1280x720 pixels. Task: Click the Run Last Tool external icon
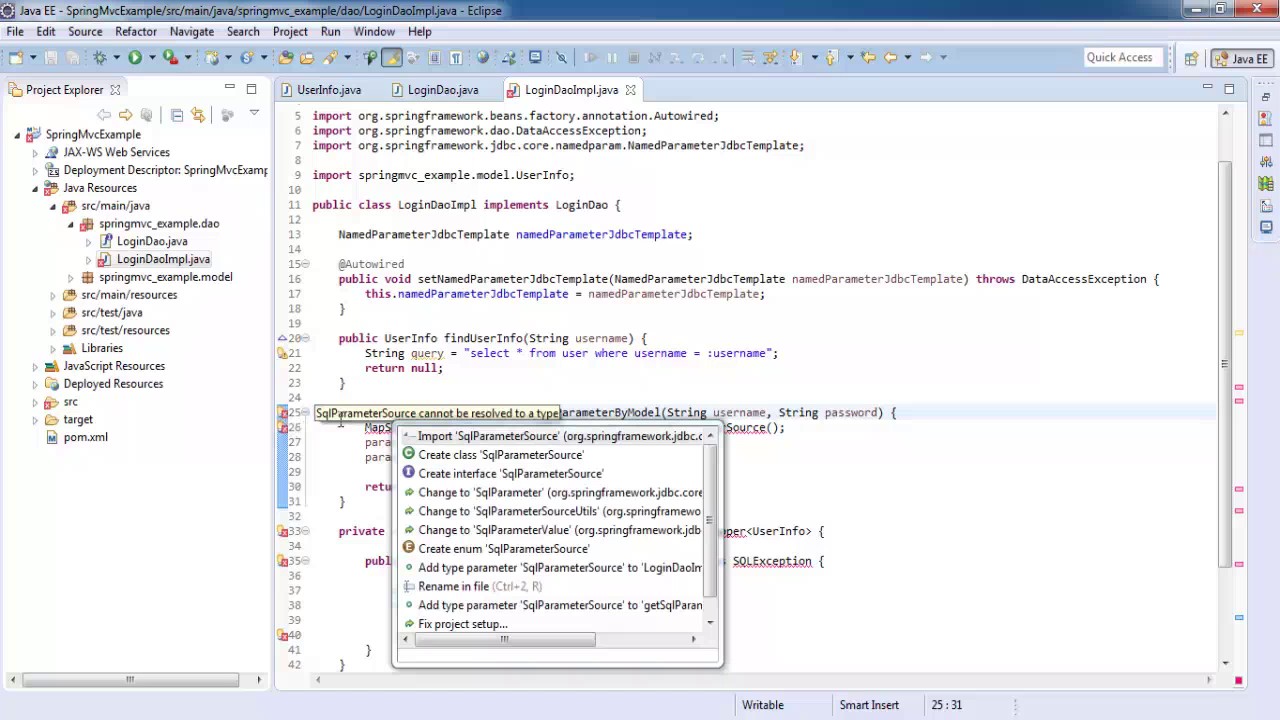(x=171, y=58)
